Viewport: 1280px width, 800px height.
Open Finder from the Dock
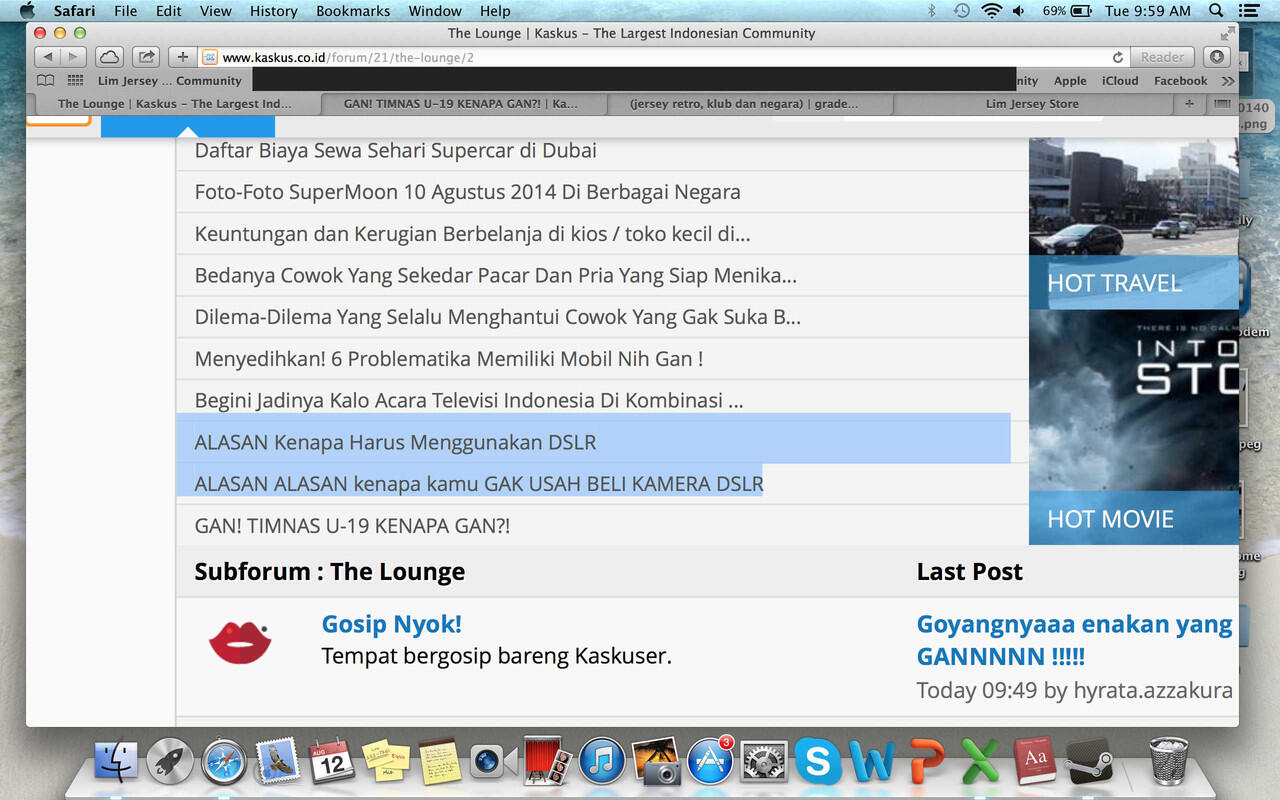click(117, 763)
